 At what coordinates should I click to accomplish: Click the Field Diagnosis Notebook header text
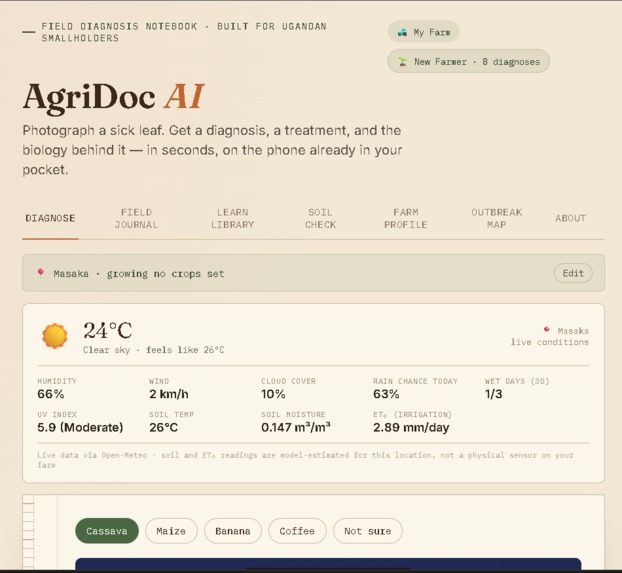click(x=184, y=32)
